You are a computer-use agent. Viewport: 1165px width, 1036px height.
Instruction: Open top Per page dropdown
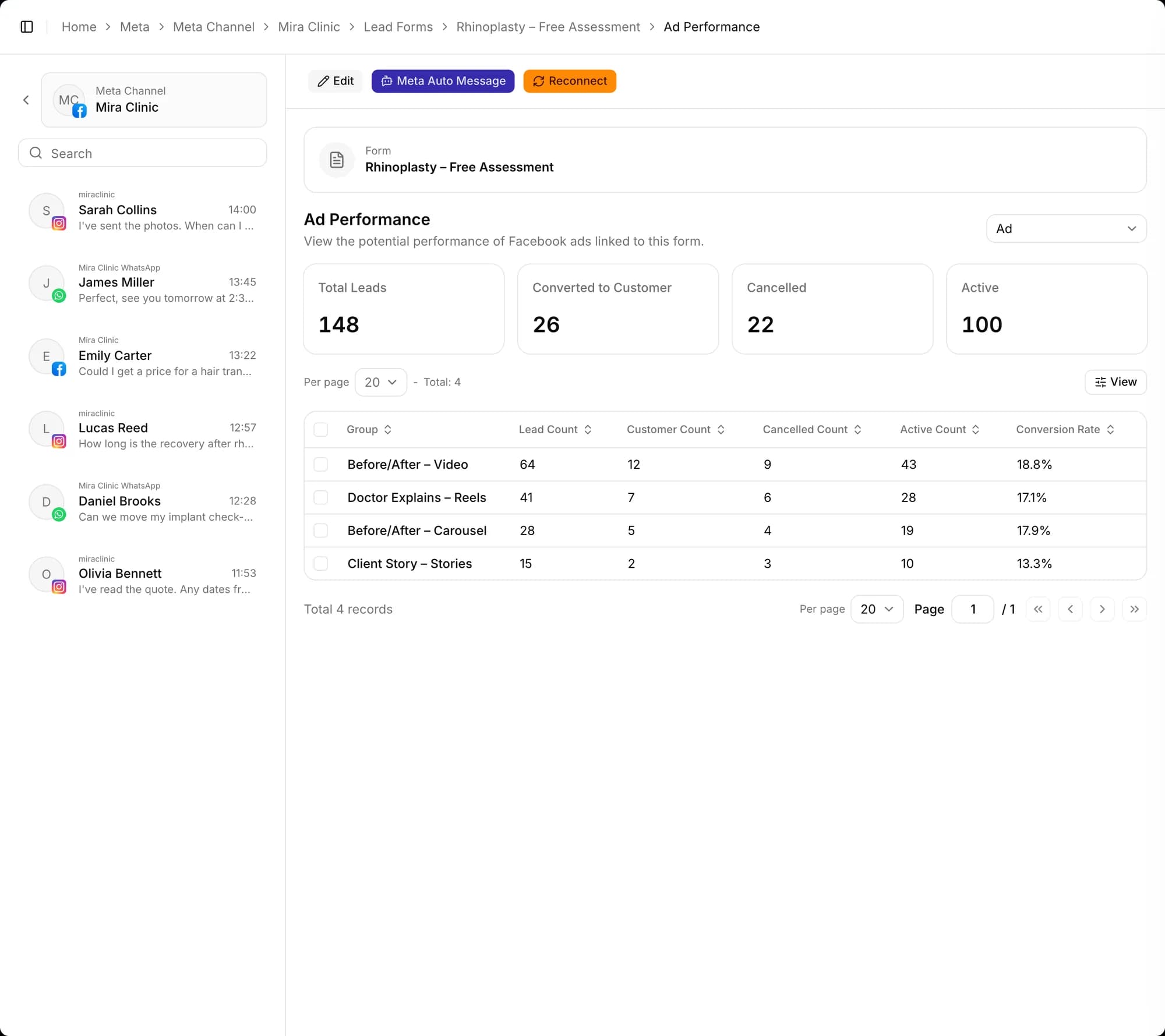(x=381, y=383)
